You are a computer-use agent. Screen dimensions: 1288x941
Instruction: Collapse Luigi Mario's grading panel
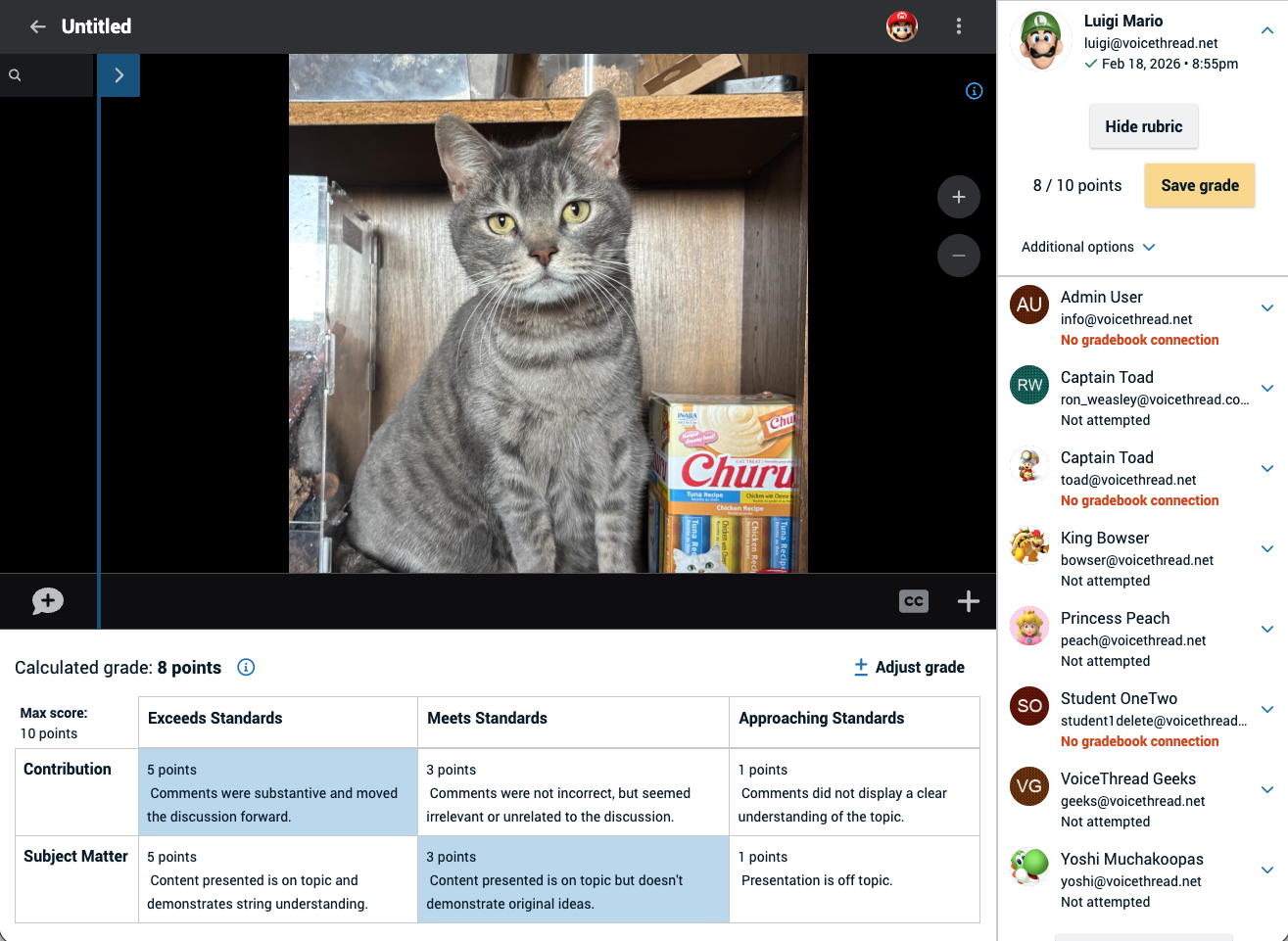pos(1266,31)
